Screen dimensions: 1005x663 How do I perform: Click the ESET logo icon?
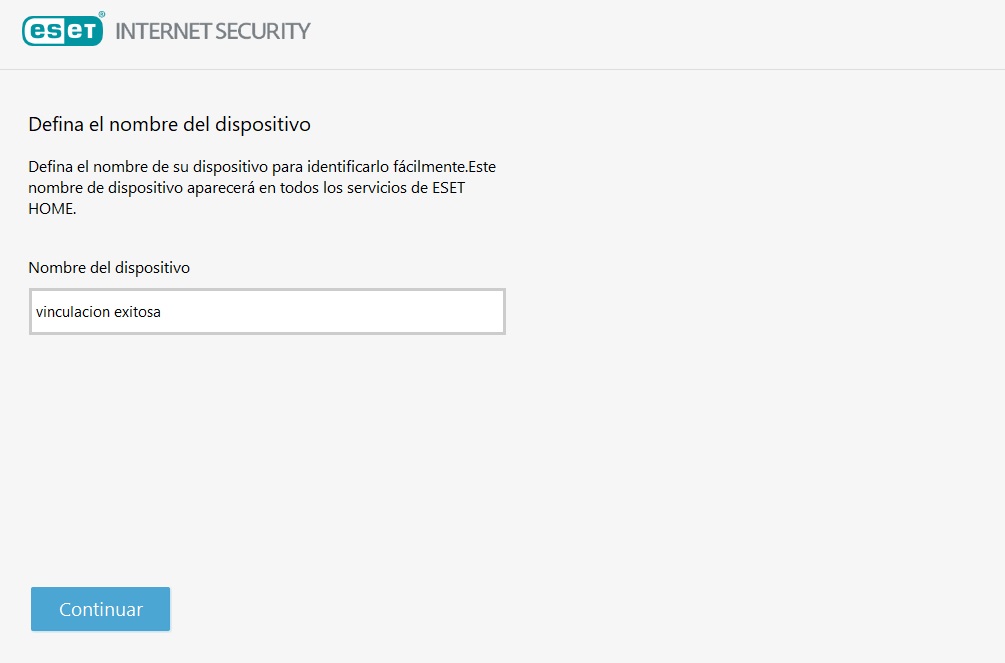click(x=62, y=31)
